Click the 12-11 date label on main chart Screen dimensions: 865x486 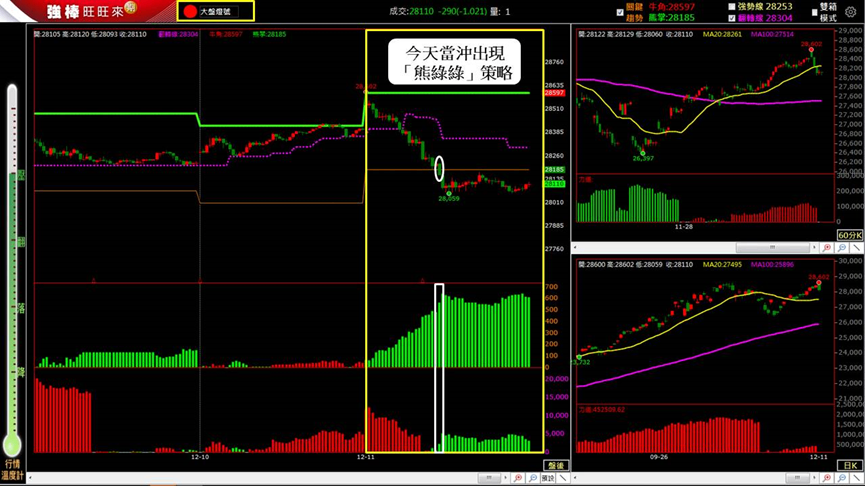pyautogui.click(x=365, y=457)
